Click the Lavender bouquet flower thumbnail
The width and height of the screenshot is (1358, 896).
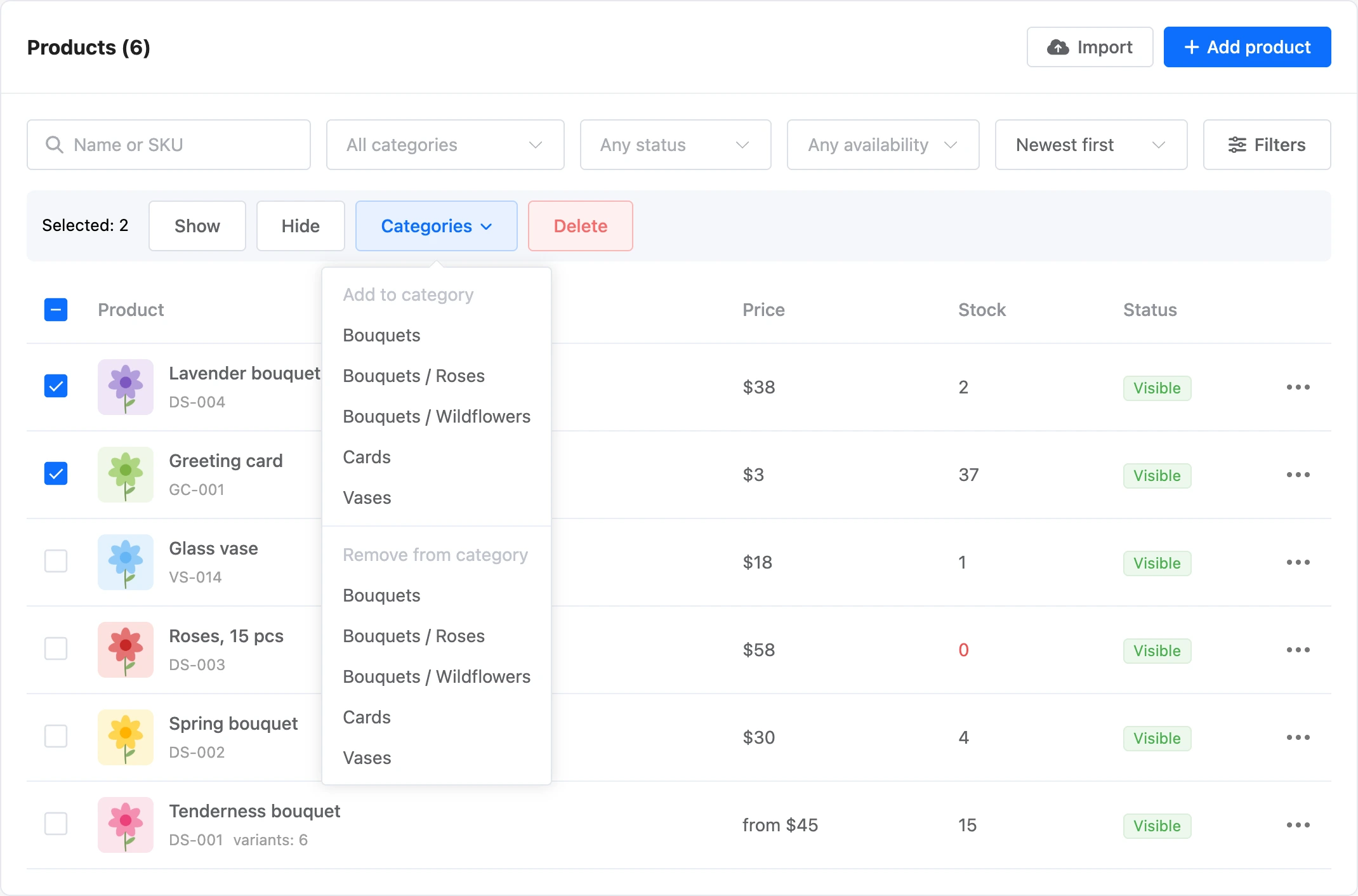point(126,387)
